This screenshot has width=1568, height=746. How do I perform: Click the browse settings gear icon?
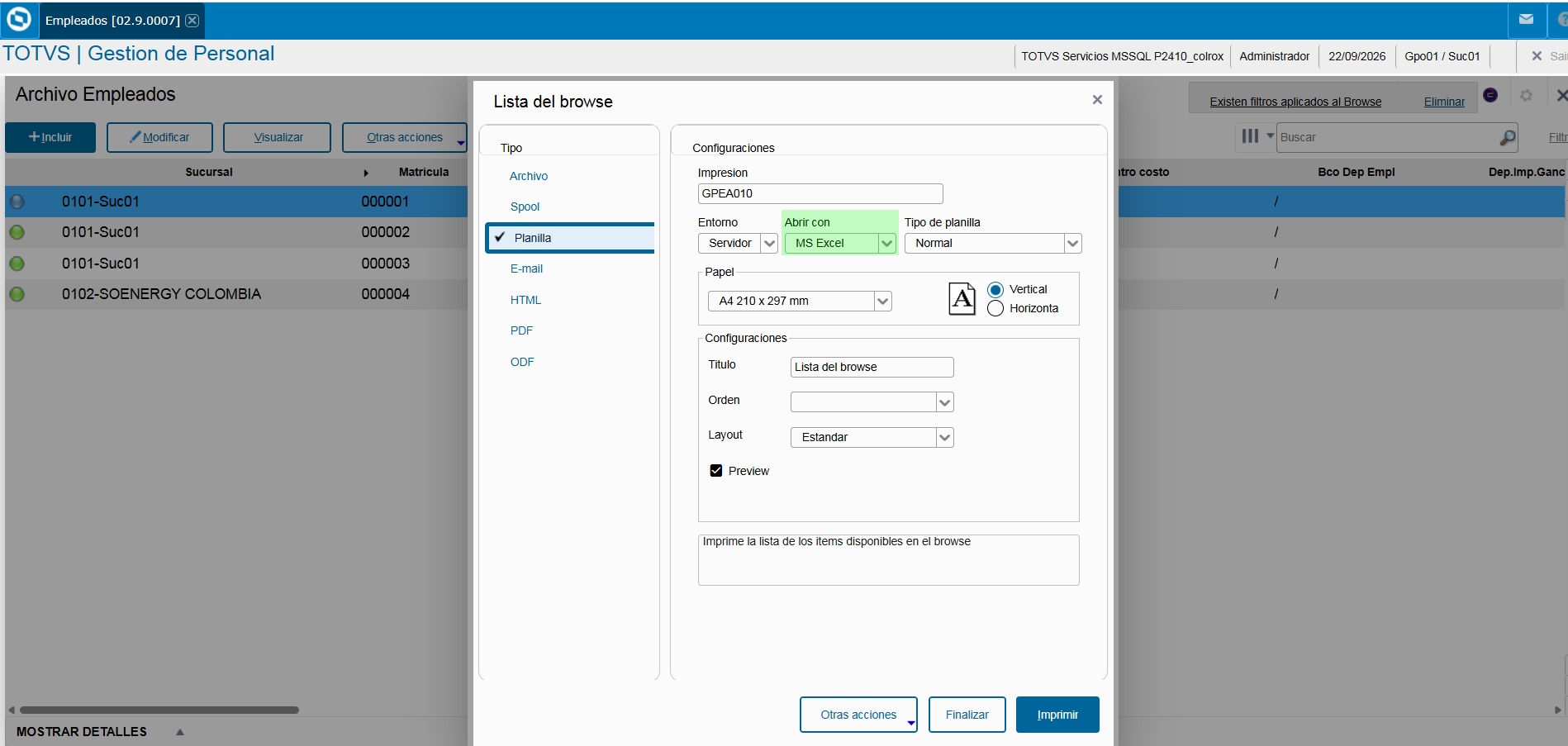(x=1526, y=96)
